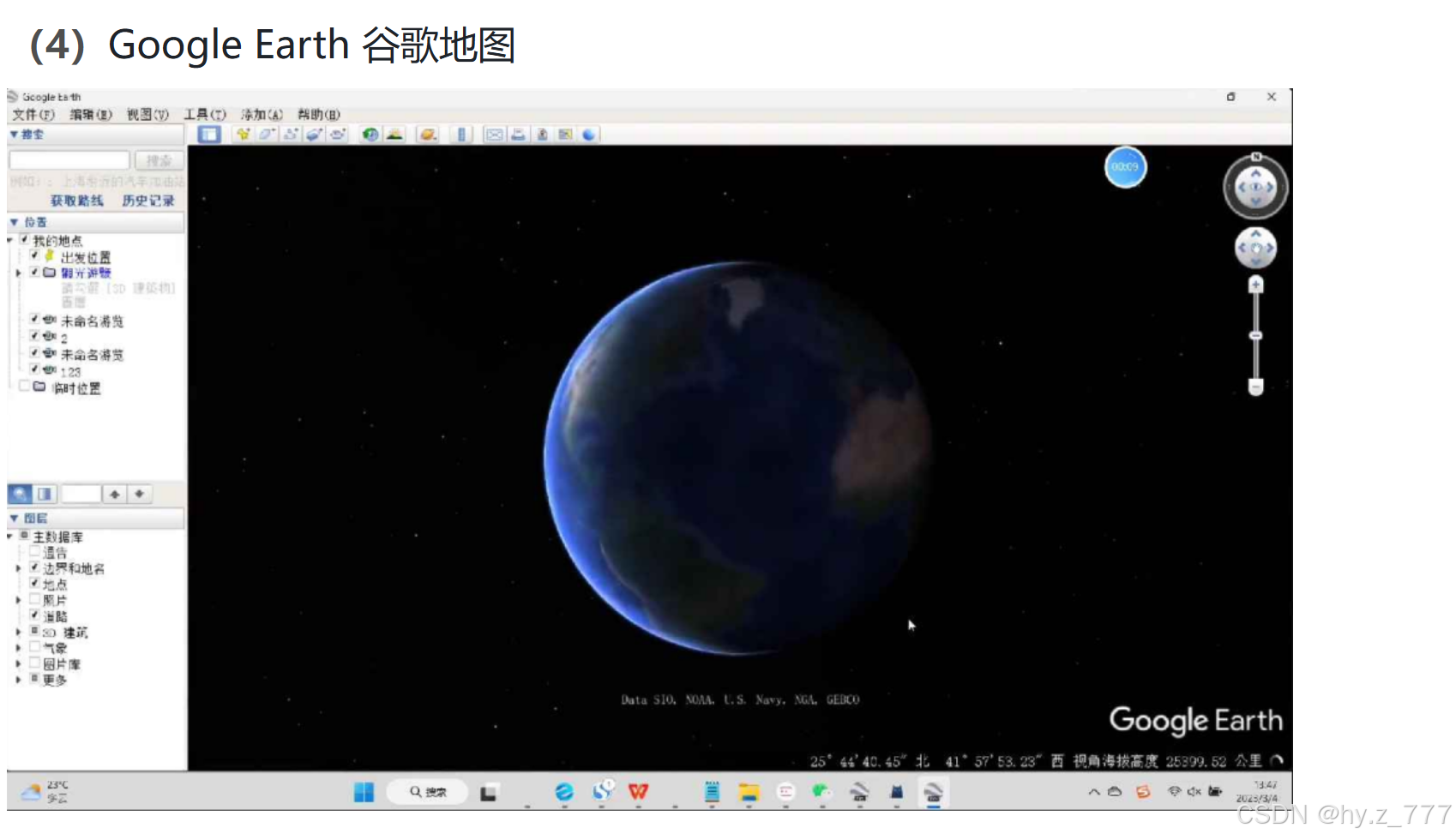Show sunlight across the landscape icon
Image resolution: width=1456 pixels, height=840 pixels.
tap(394, 135)
